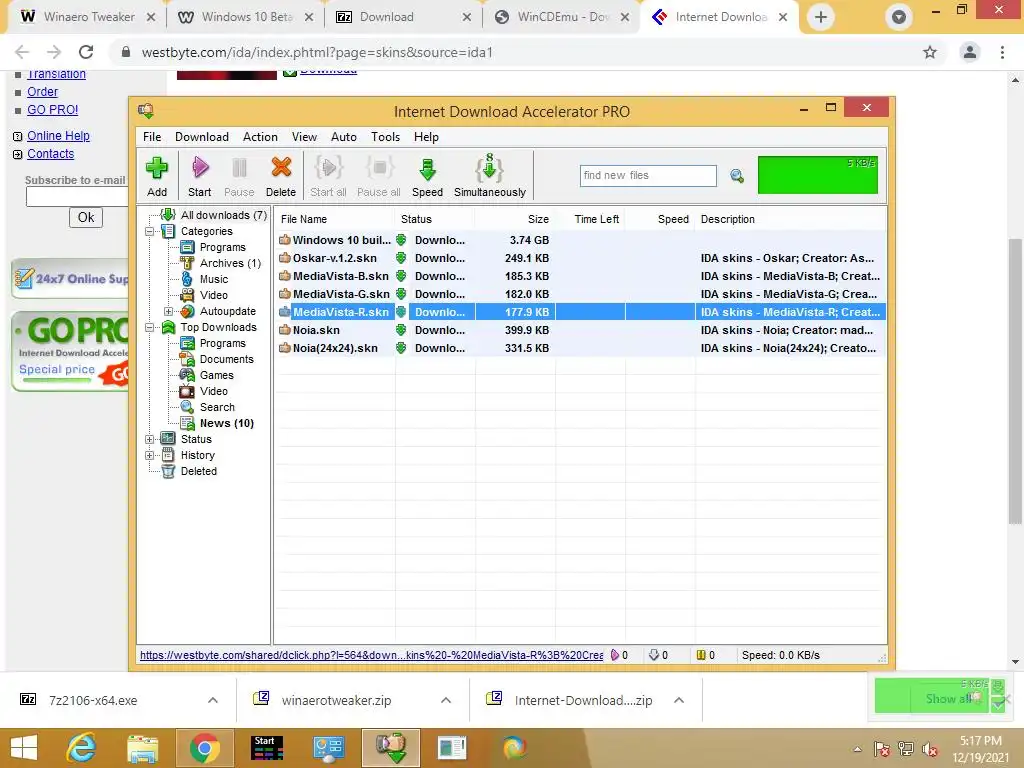Open File Explorer from the taskbar
This screenshot has height=768, width=1024.
coord(142,748)
